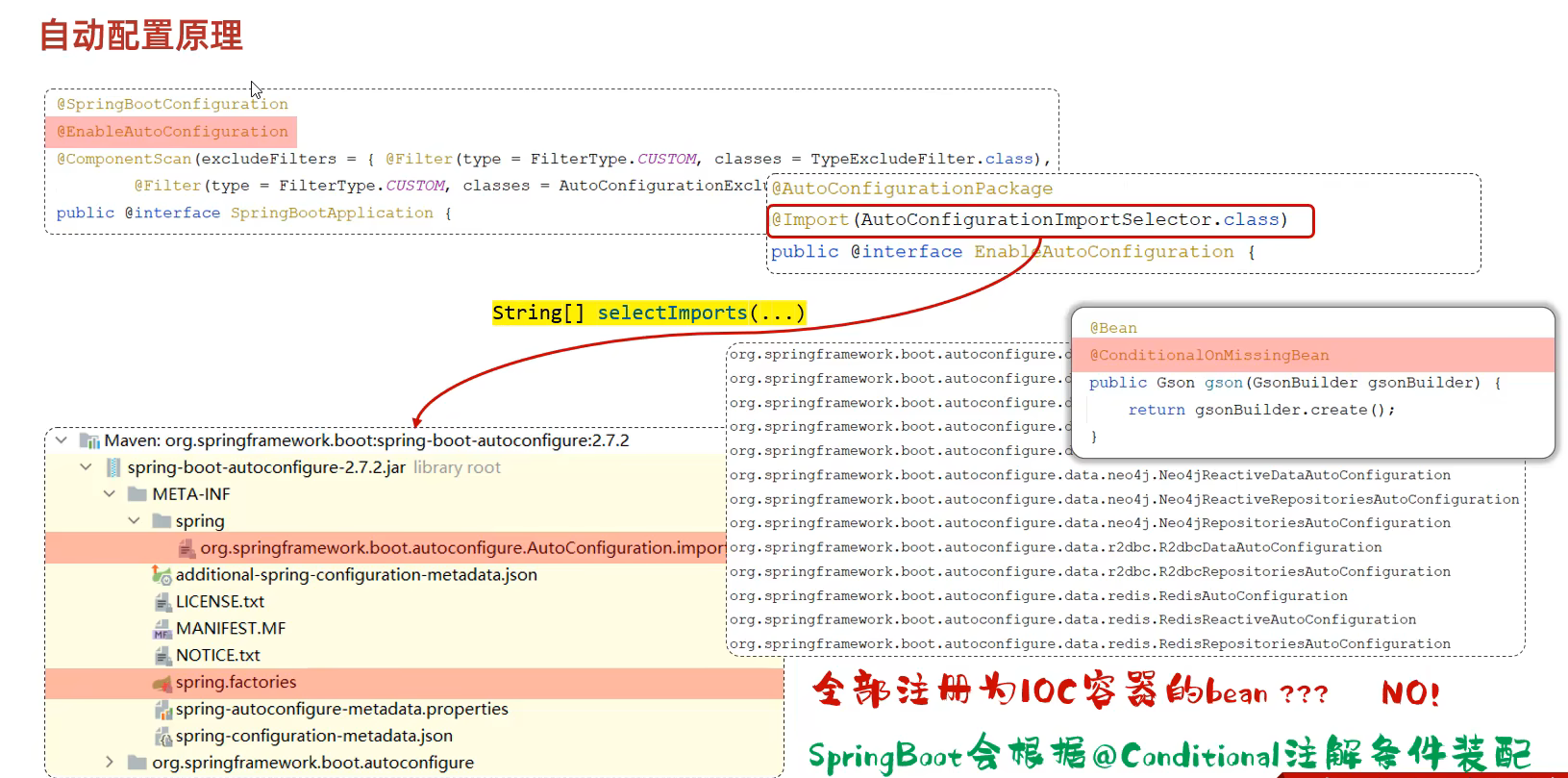This screenshot has width=1568, height=778.
Task: Click the spring.factories file icon
Action: coord(162,683)
